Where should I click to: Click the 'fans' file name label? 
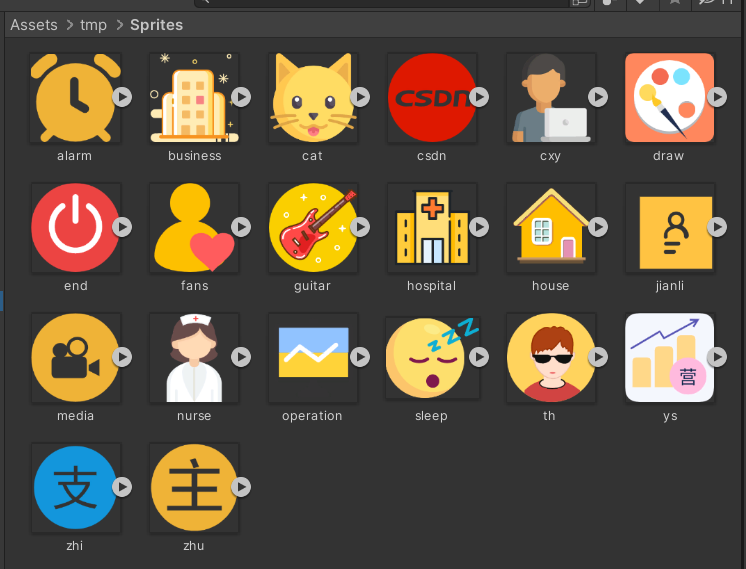[195, 286]
